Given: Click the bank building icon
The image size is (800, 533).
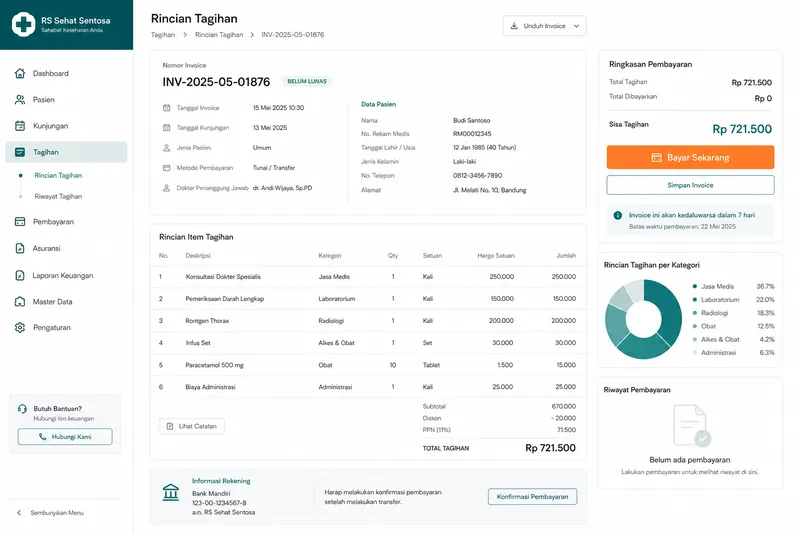Looking at the screenshot, I should click(x=171, y=492).
